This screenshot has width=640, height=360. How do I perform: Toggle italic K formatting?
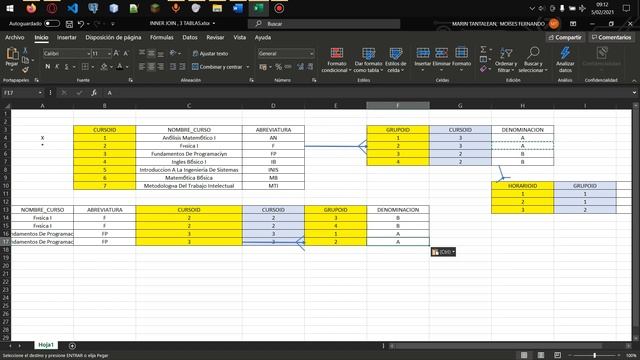click(57, 67)
